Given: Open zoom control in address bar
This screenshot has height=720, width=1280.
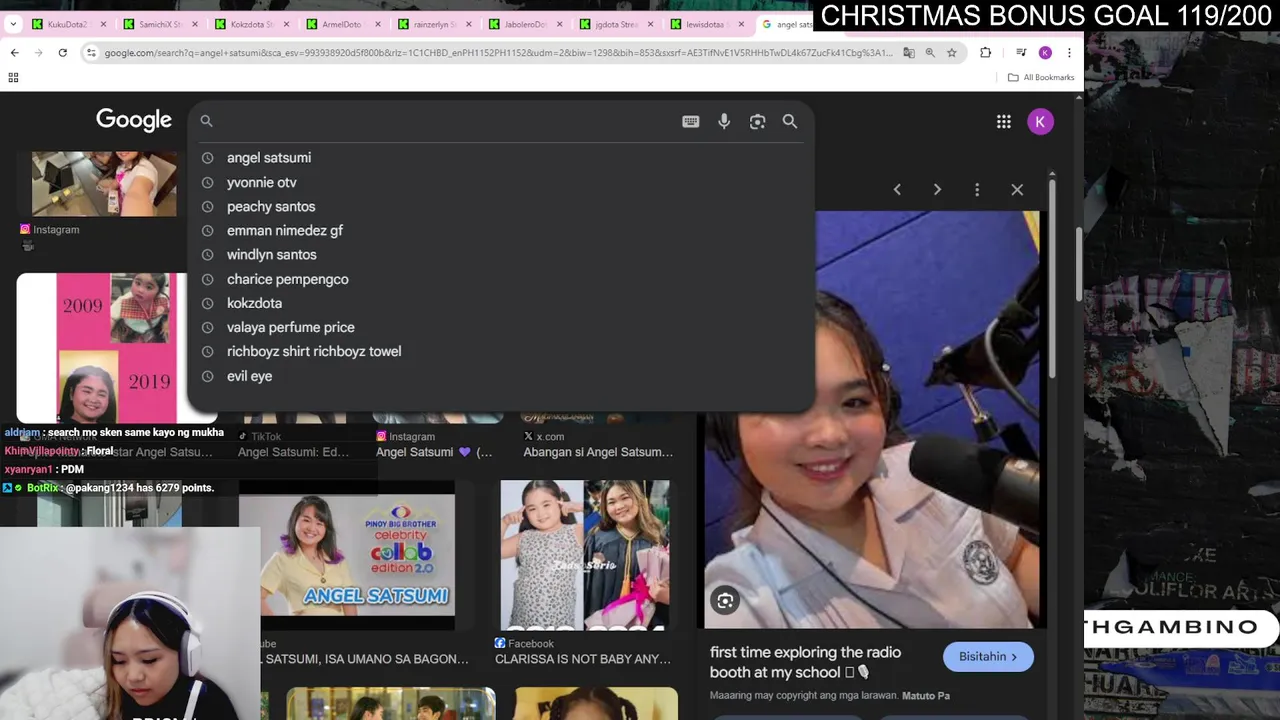Looking at the screenshot, I should pos(930,52).
